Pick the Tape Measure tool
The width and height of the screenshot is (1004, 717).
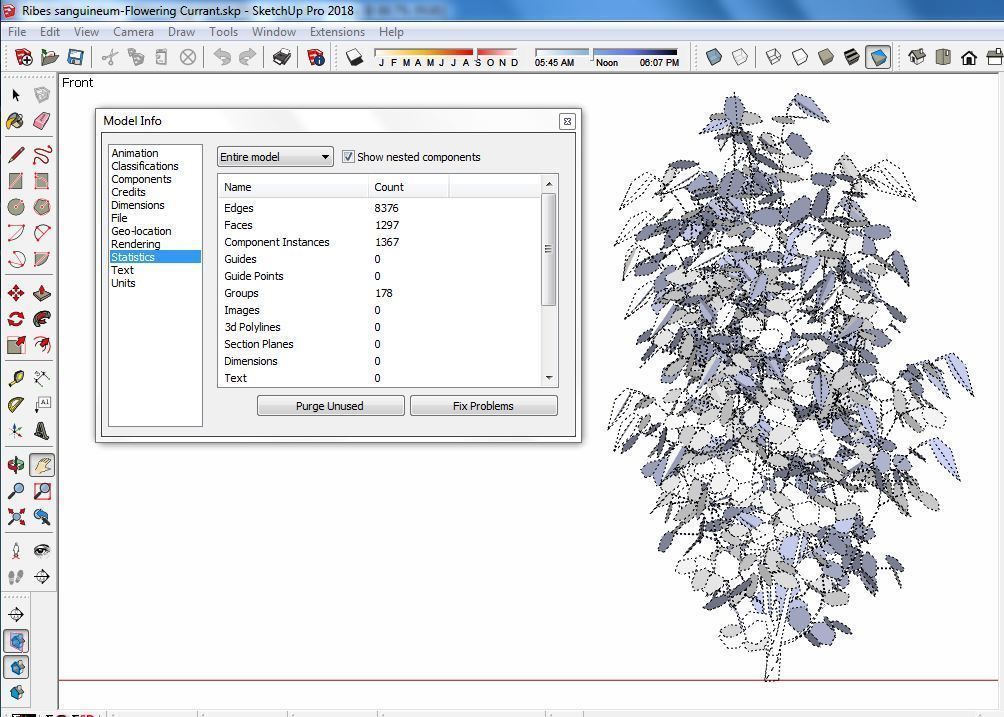point(16,379)
